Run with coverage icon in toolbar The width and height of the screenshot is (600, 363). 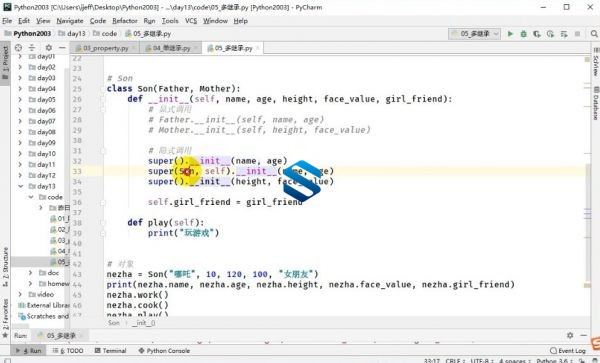[x=537, y=34]
